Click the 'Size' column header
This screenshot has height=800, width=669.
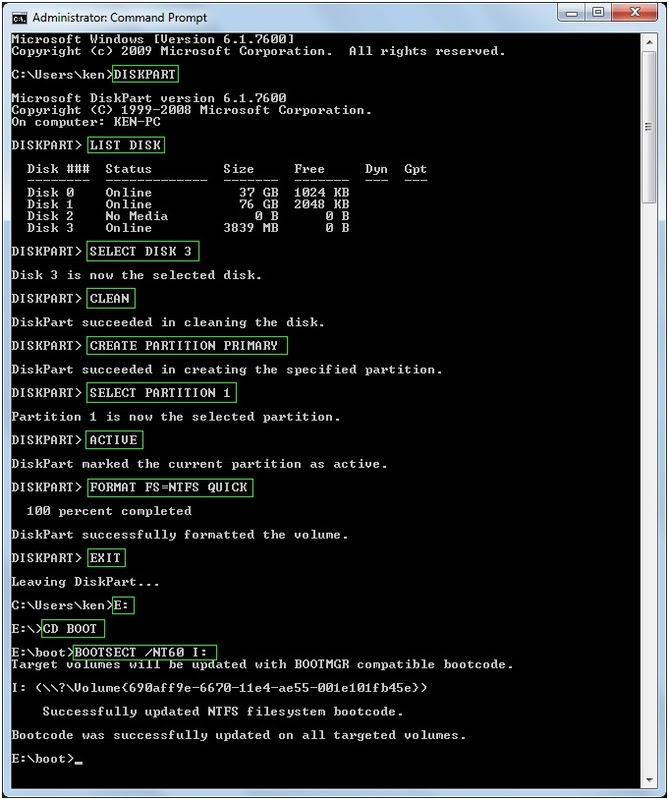tap(238, 169)
